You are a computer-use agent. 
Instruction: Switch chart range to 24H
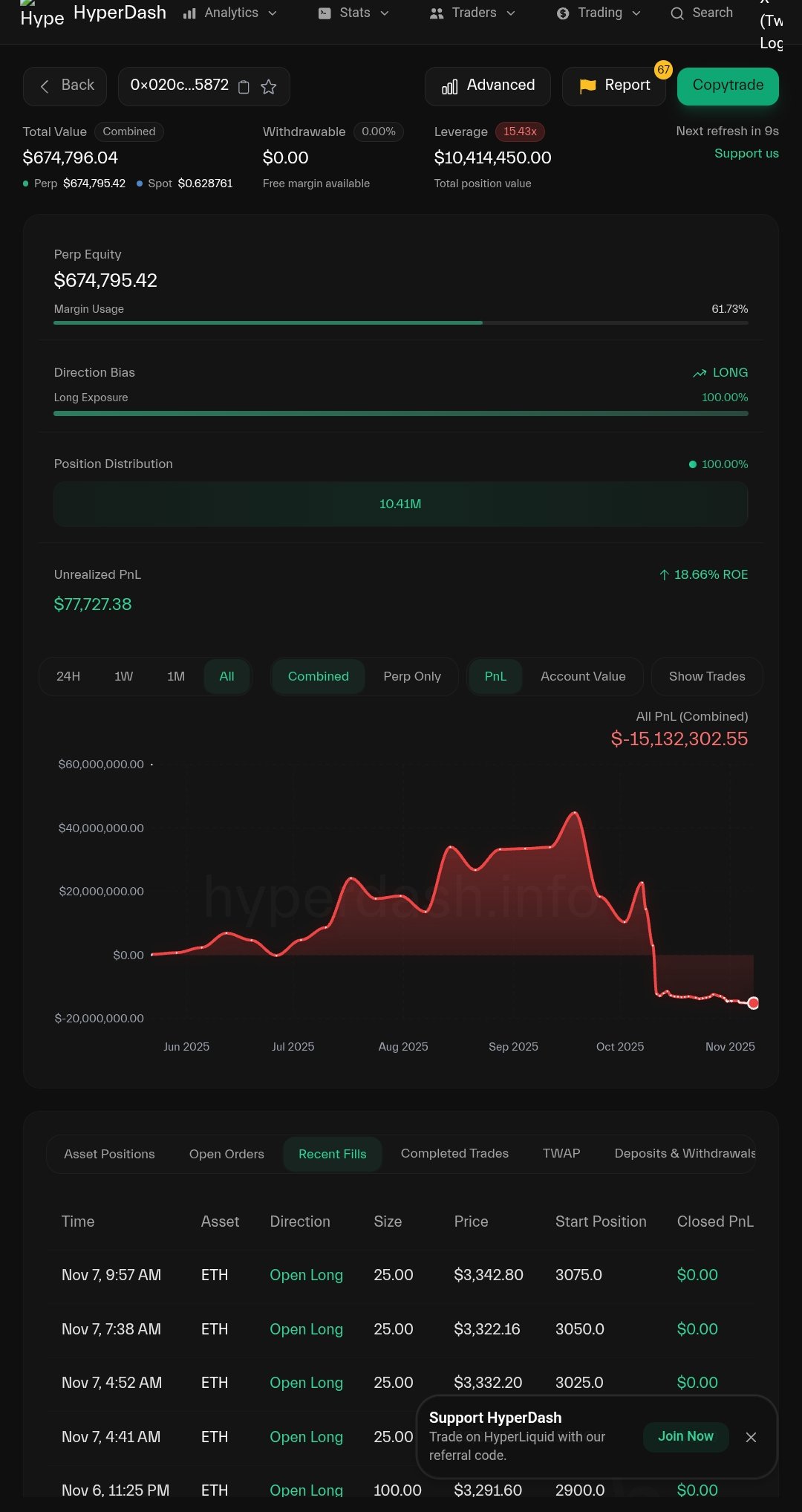click(x=68, y=676)
